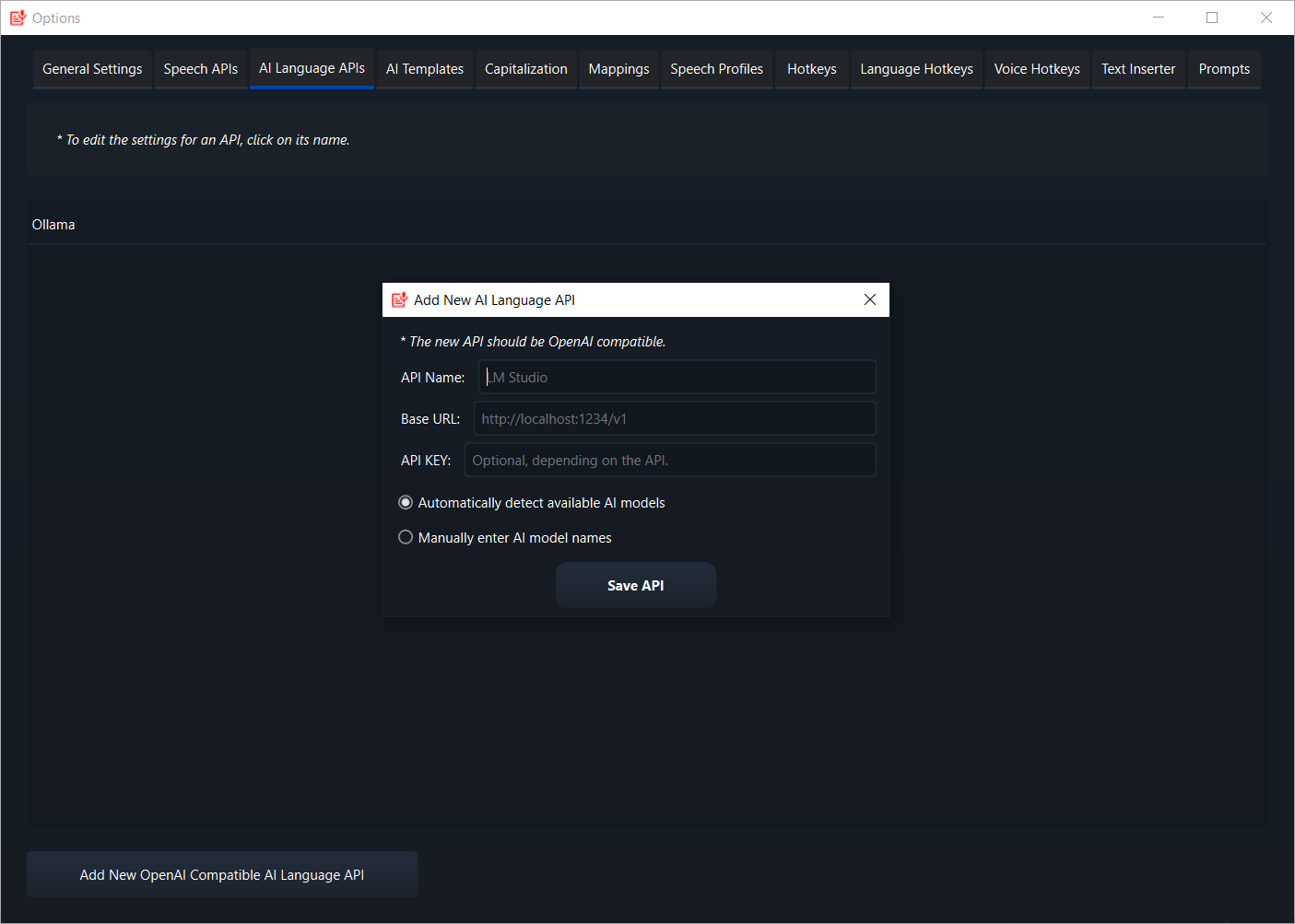Click the Base URL input field
Image resolution: width=1295 pixels, height=924 pixels.
click(674, 417)
